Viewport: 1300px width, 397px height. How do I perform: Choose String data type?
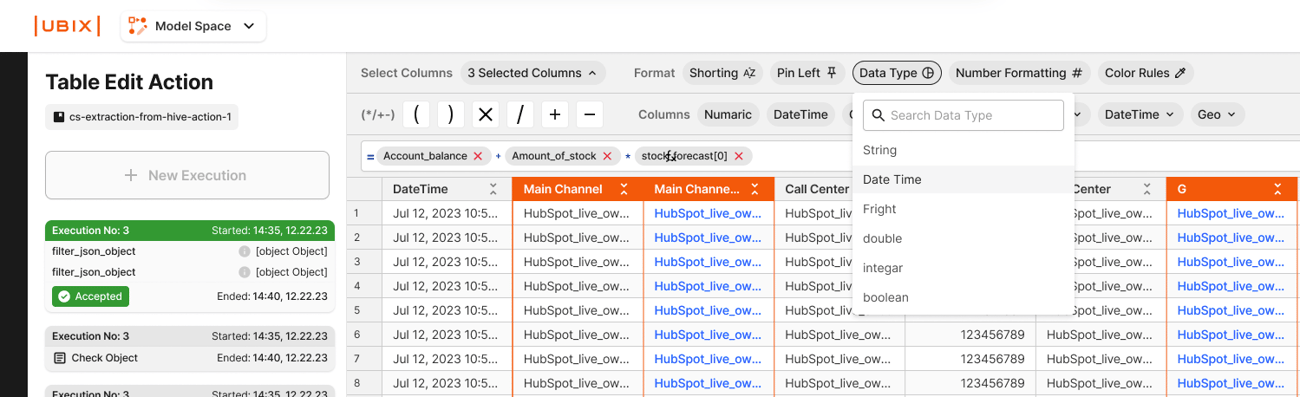coord(963,150)
